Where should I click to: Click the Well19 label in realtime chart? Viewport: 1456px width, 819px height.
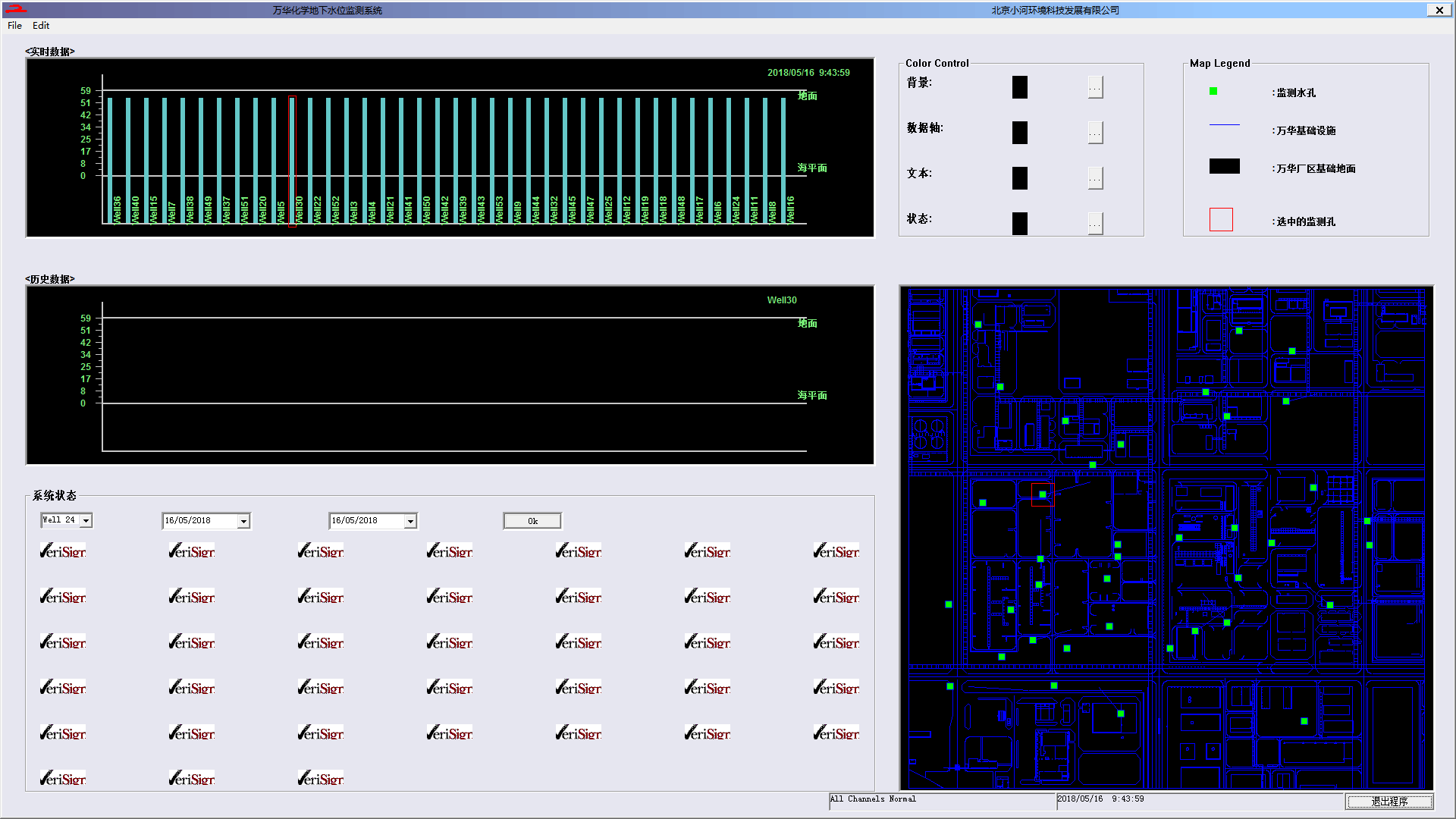pos(645,209)
